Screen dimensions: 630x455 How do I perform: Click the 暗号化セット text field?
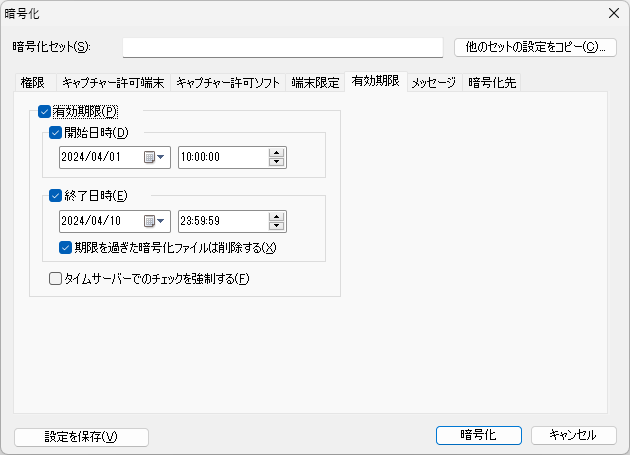coord(282,47)
